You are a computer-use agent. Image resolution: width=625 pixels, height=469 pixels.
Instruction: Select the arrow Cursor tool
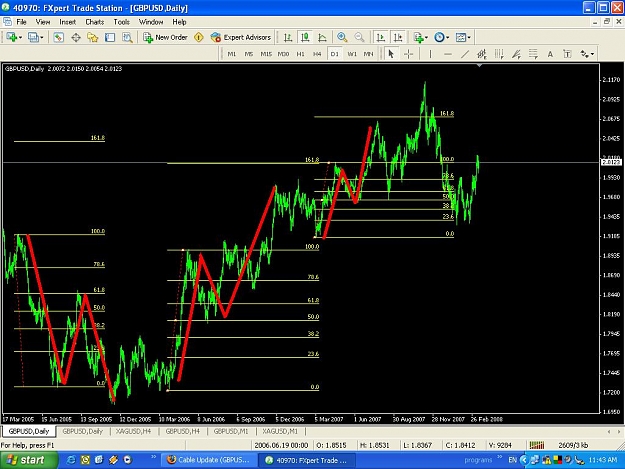tap(391, 54)
